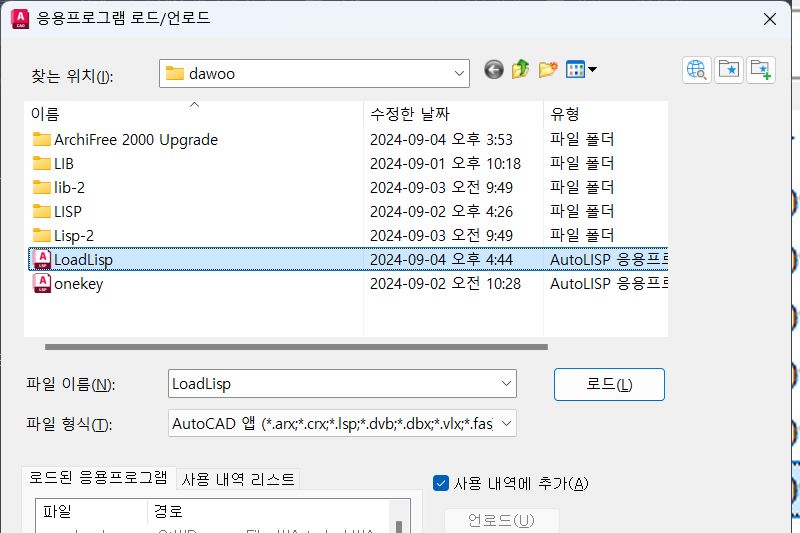Create a new folder icon
The image size is (800, 533).
pyautogui.click(x=548, y=69)
